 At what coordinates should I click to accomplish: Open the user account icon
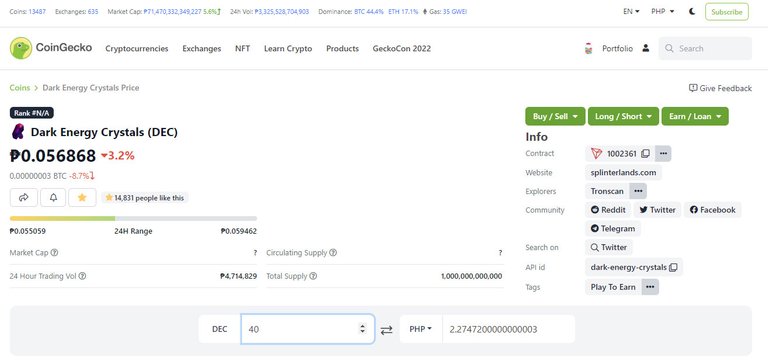[646, 48]
